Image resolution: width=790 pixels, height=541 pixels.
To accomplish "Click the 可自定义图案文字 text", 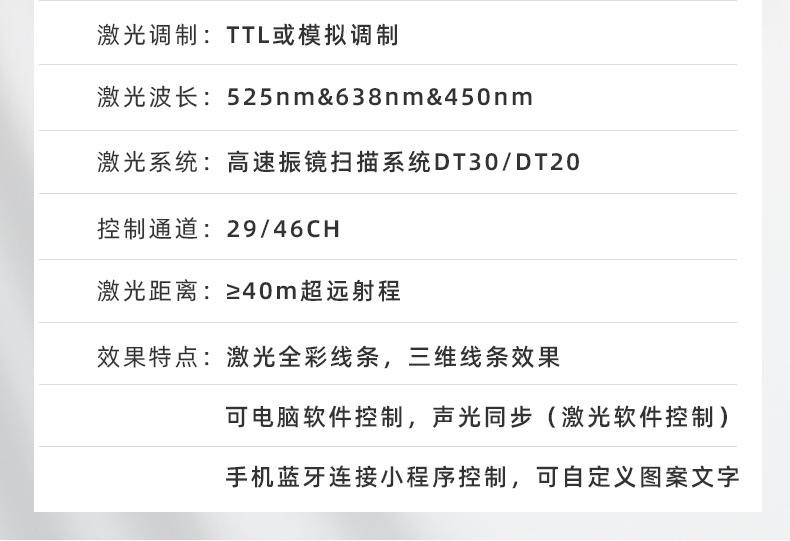I will click(638, 477).
